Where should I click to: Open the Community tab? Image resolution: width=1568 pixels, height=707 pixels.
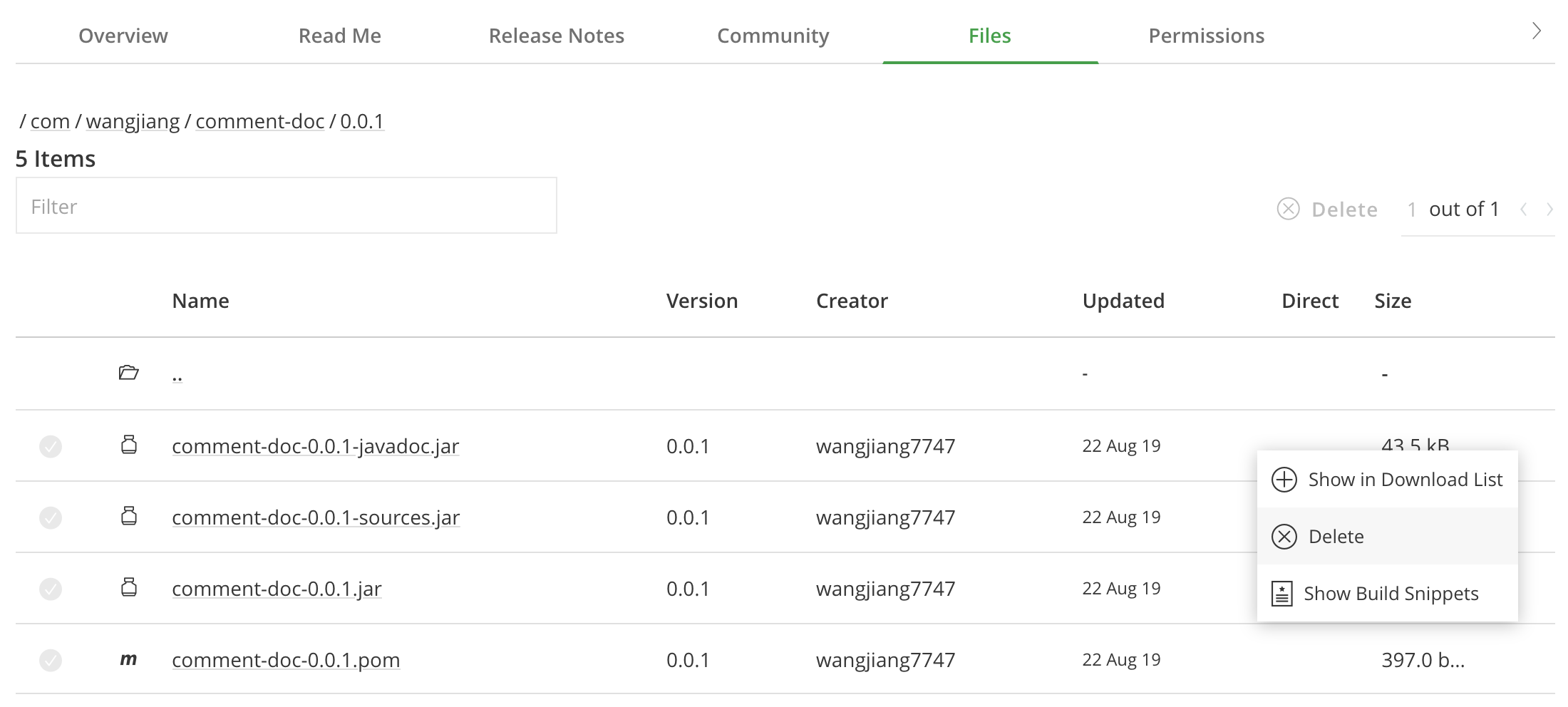tap(773, 36)
